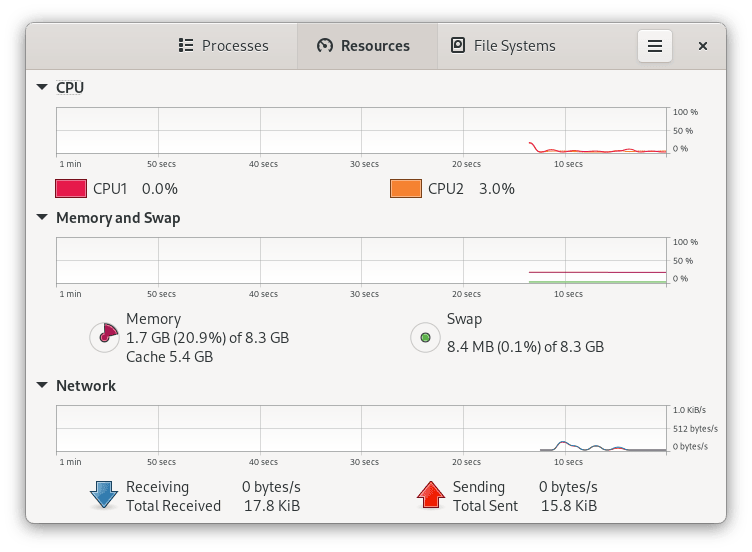This screenshot has height=552, width=752.
Task: Pick CPU2 orange graph color swatch
Action: pos(405,188)
